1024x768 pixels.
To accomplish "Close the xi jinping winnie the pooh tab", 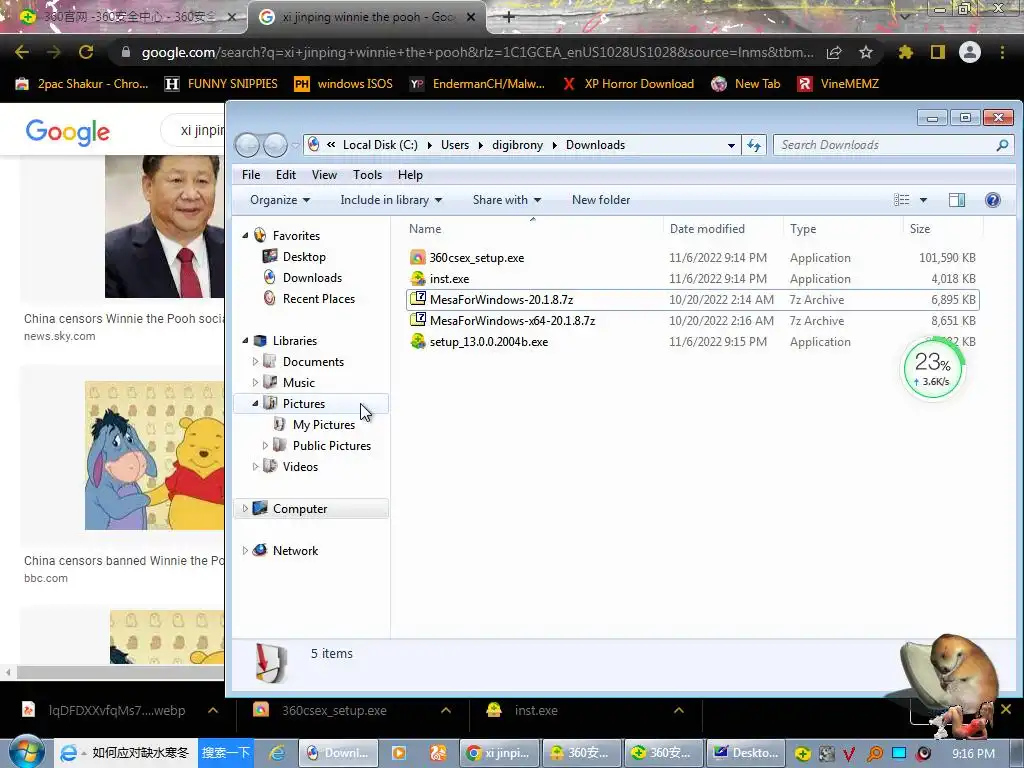I will (471, 17).
